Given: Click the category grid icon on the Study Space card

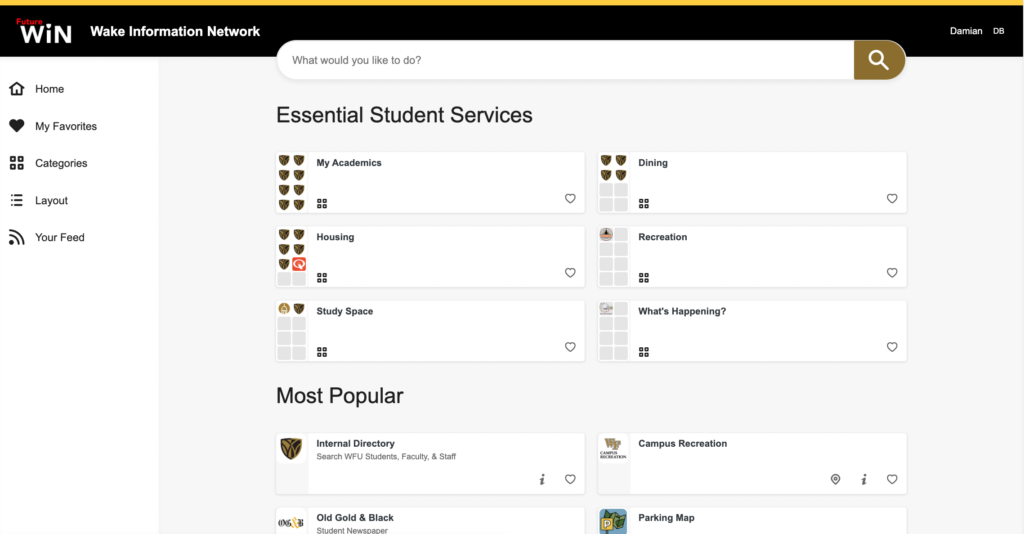Looking at the screenshot, I should click(x=322, y=353).
